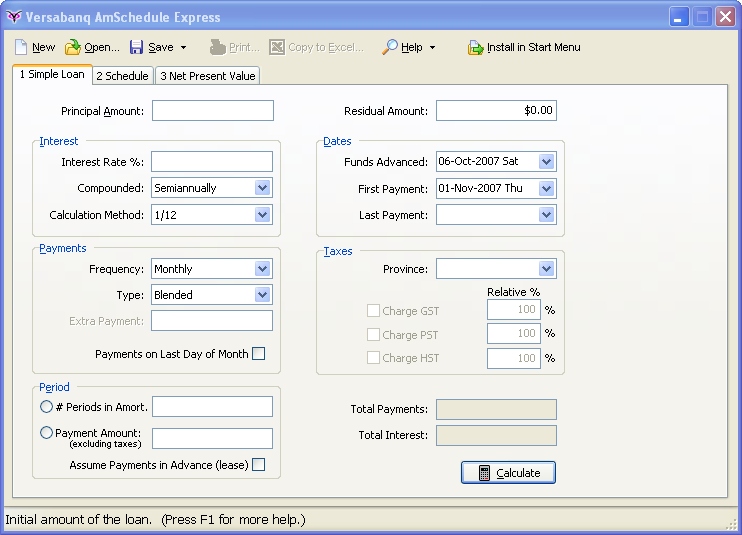This screenshot has width=742, height=535.
Task: Expand the payment Type dropdown
Action: click(263, 295)
